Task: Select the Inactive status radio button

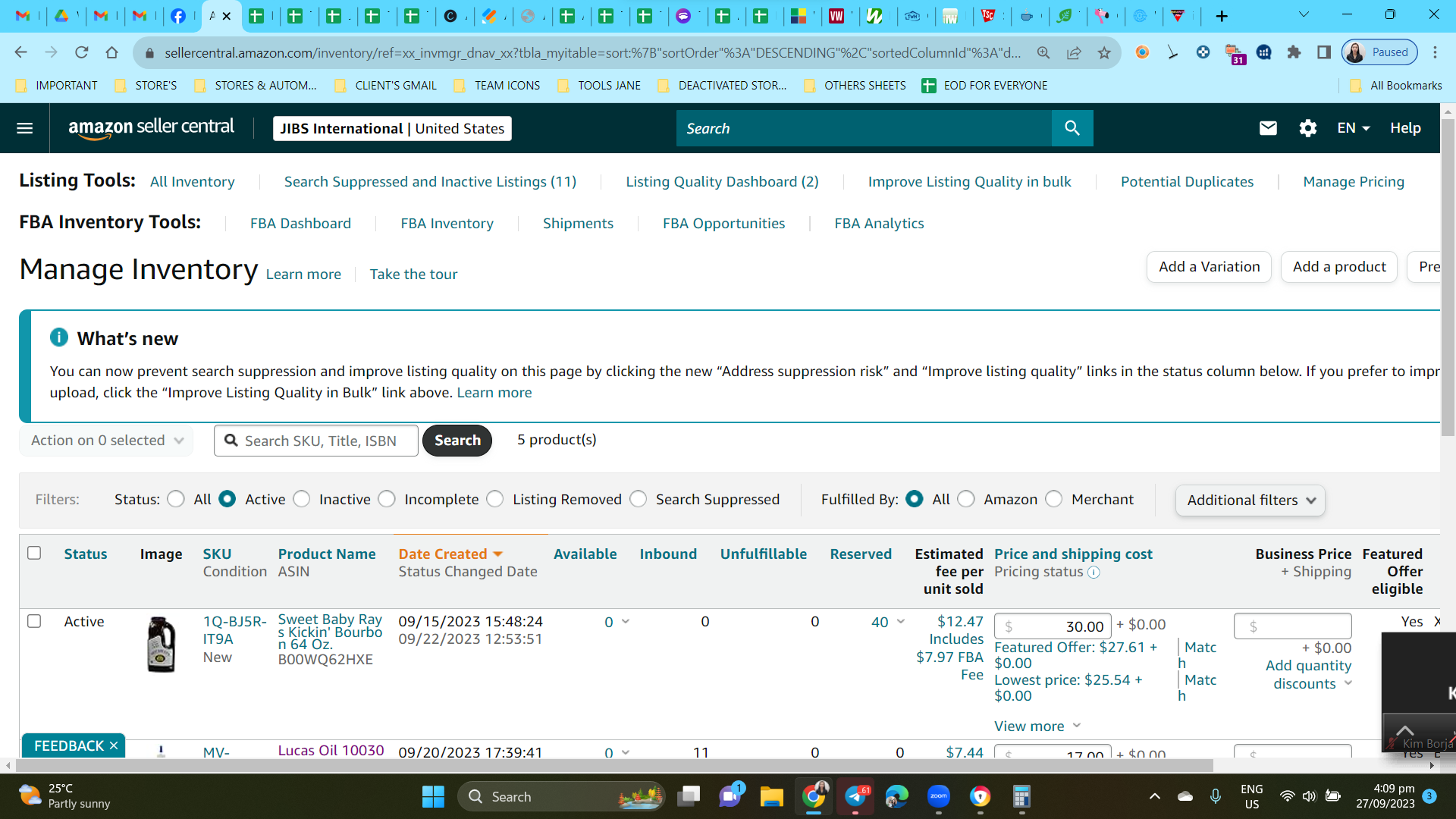Action: (302, 499)
